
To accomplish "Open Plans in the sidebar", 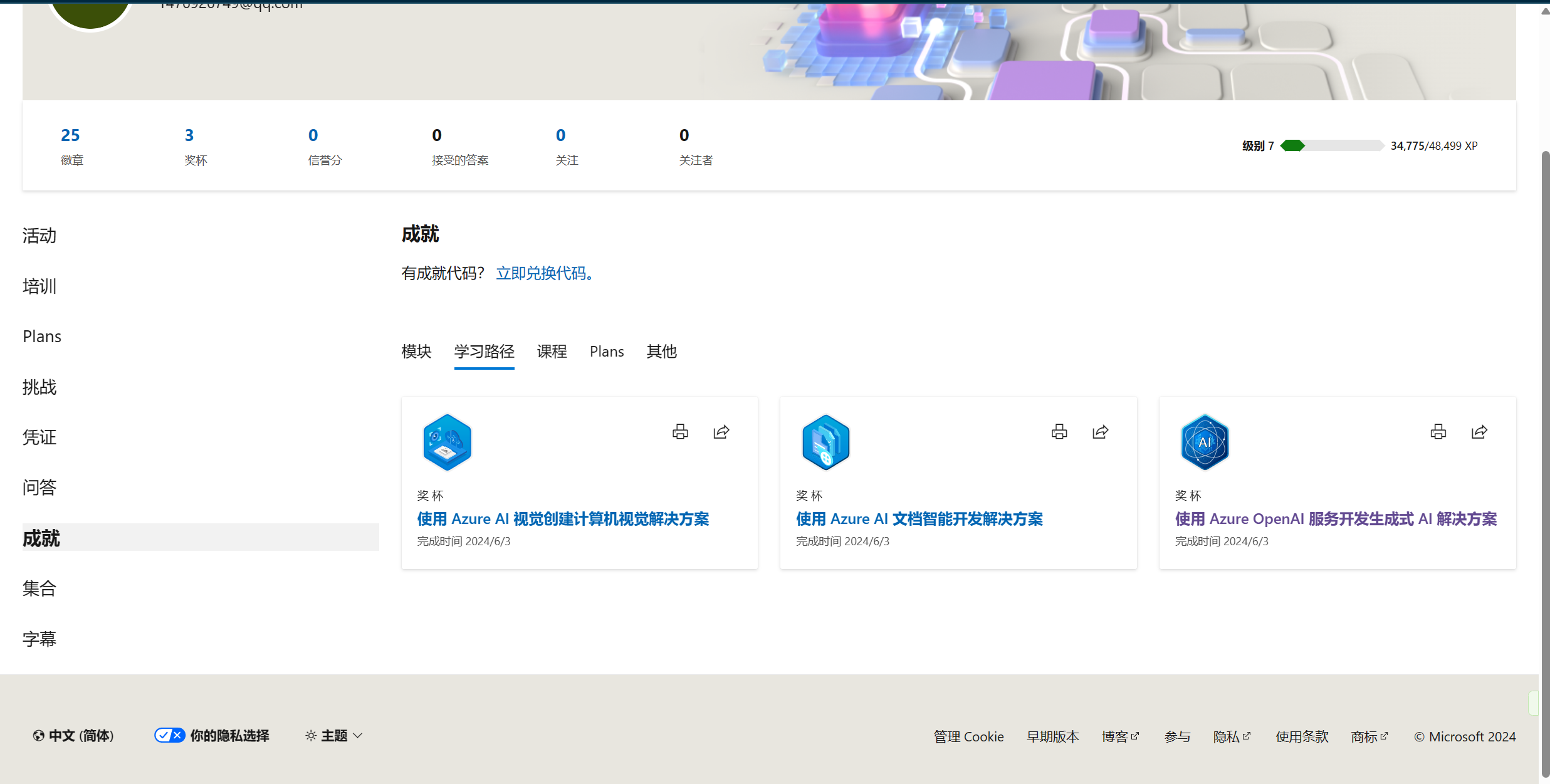I will tap(42, 337).
